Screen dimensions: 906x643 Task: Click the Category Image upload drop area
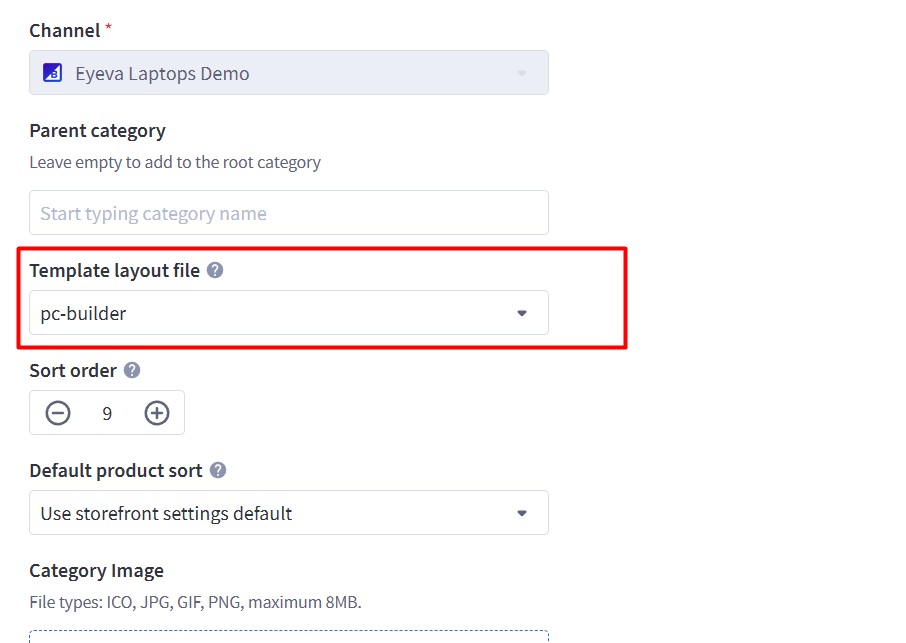pyautogui.click(x=289, y=636)
